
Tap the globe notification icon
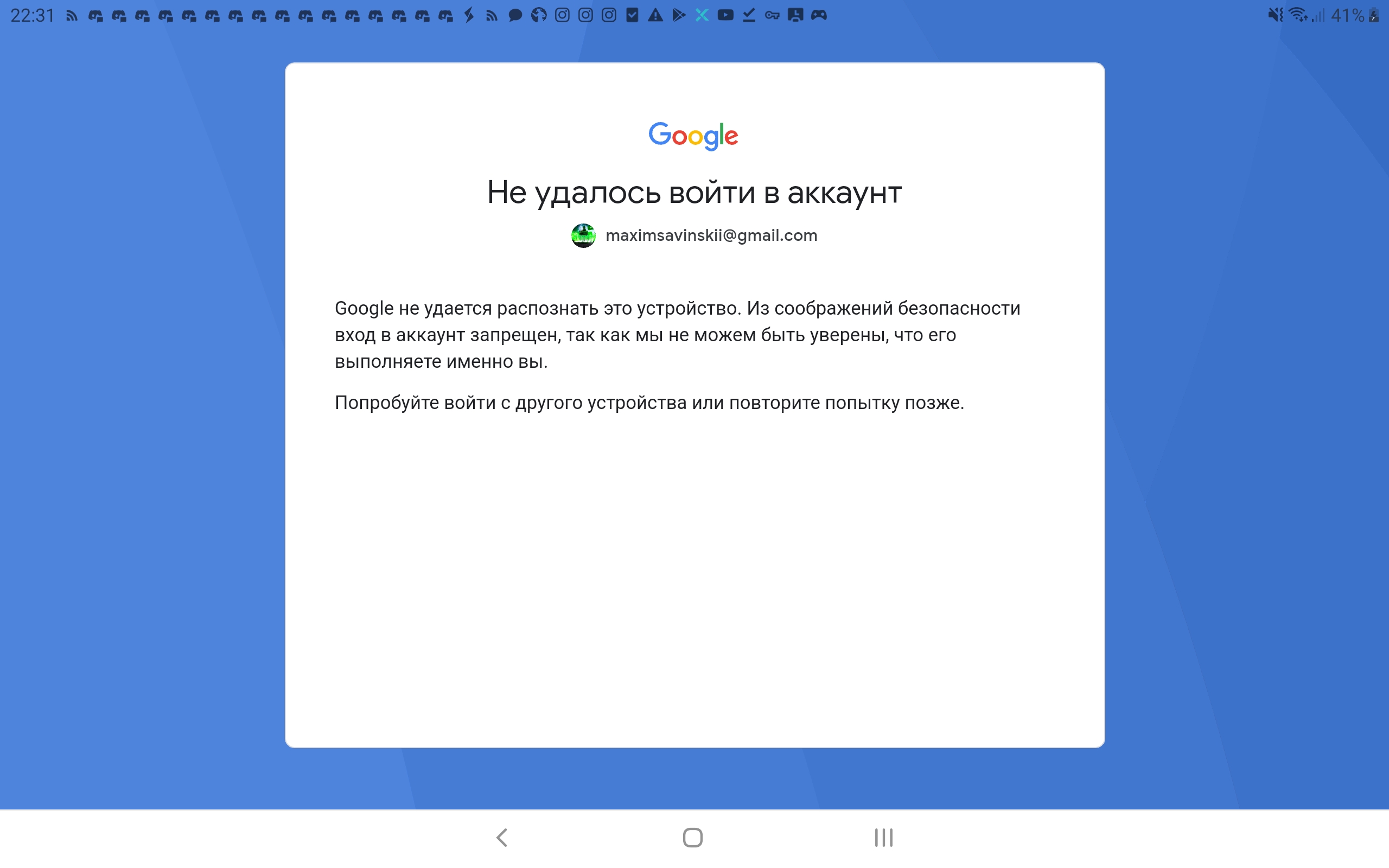click(539, 15)
